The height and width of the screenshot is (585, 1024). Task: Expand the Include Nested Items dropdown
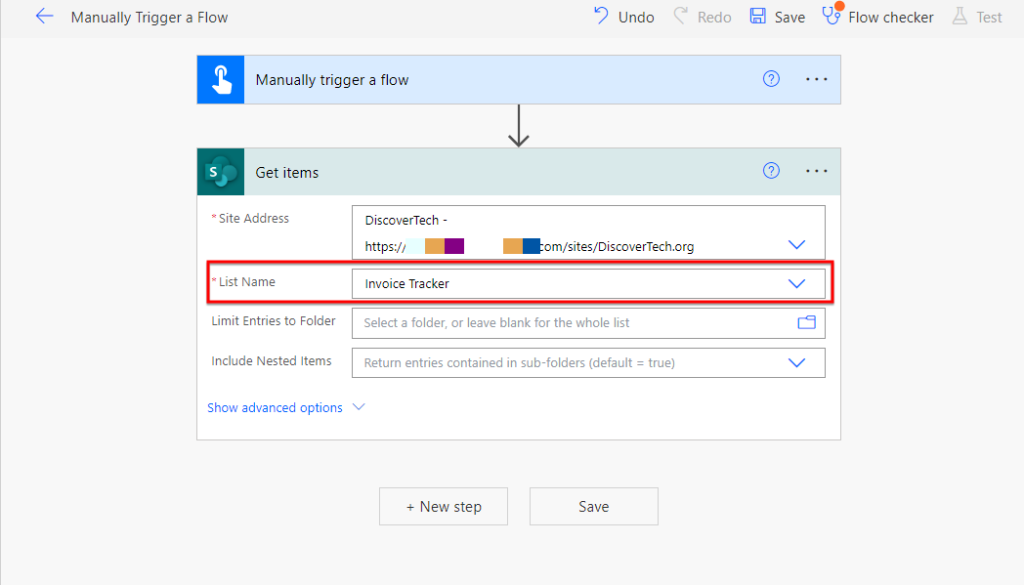(797, 362)
